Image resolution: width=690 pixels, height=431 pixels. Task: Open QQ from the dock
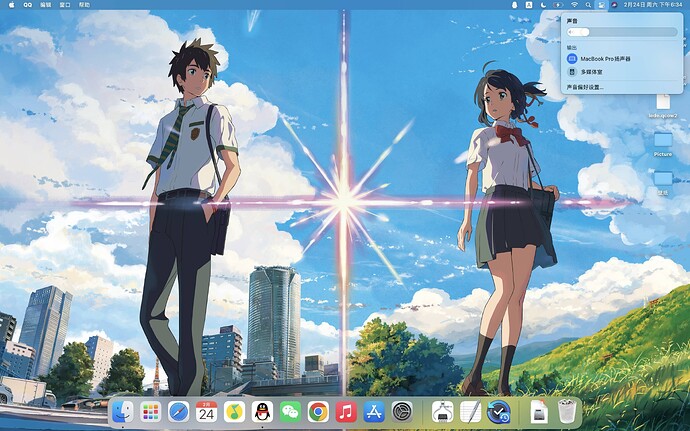[x=263, y=411]
